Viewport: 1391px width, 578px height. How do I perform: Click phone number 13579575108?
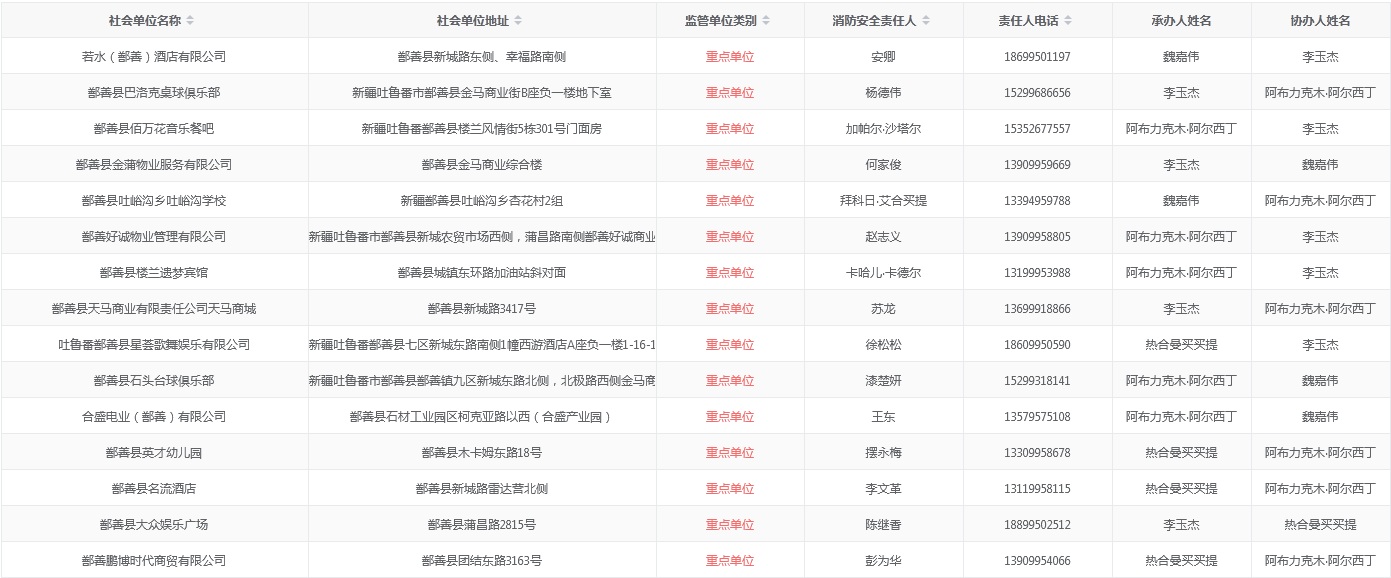[1037, 417]
